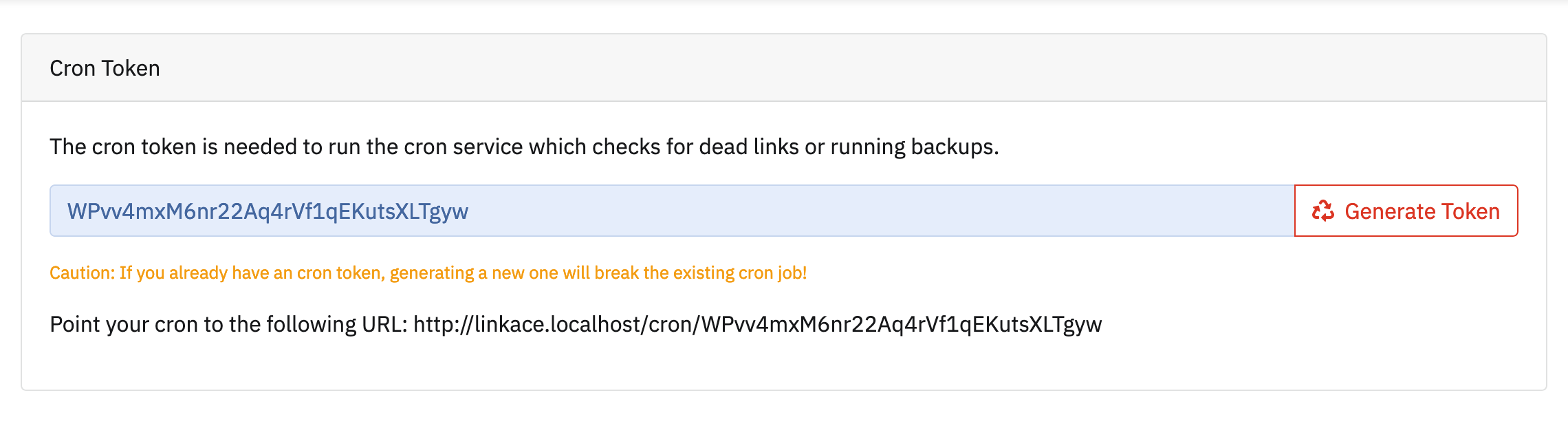The height and width of the screenshot is (424, 1568).
Task: Click the token text WPvv4mxM6nr22Aq4rVf1qEKutsXLTgyw in the field
Action: pos(268,211)
